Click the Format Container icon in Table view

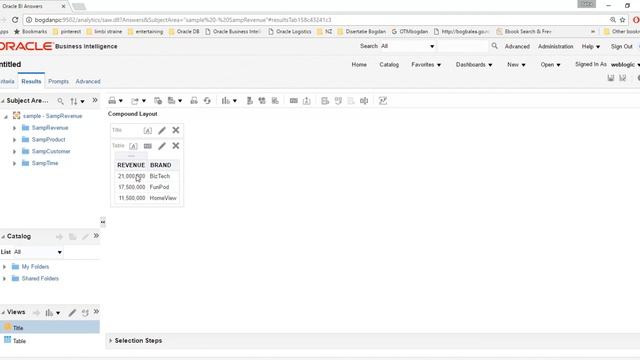(133, 146)
